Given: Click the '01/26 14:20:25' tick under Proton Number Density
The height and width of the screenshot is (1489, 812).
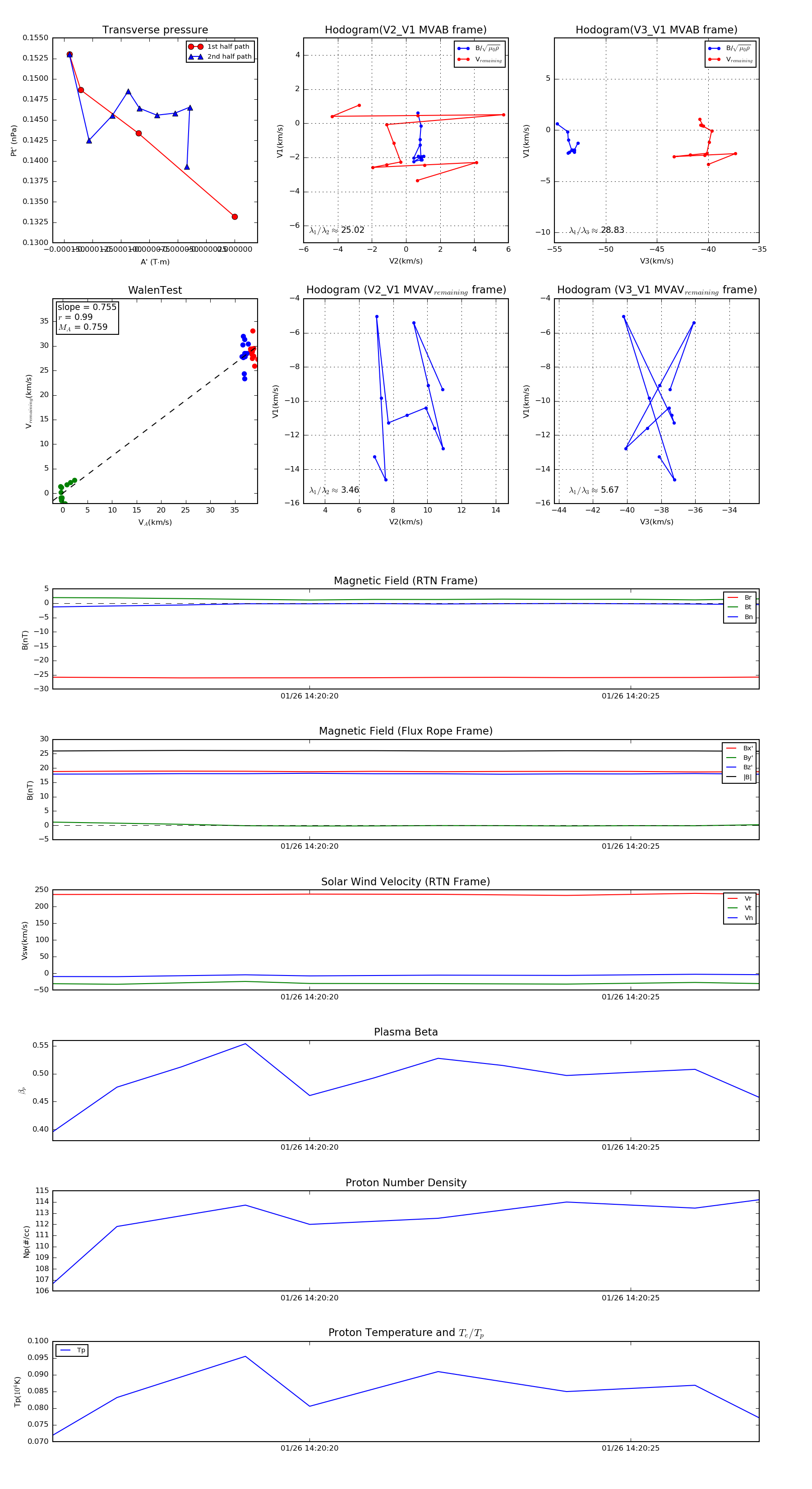Looking at the screenshot, I should tap(631, 1298).
